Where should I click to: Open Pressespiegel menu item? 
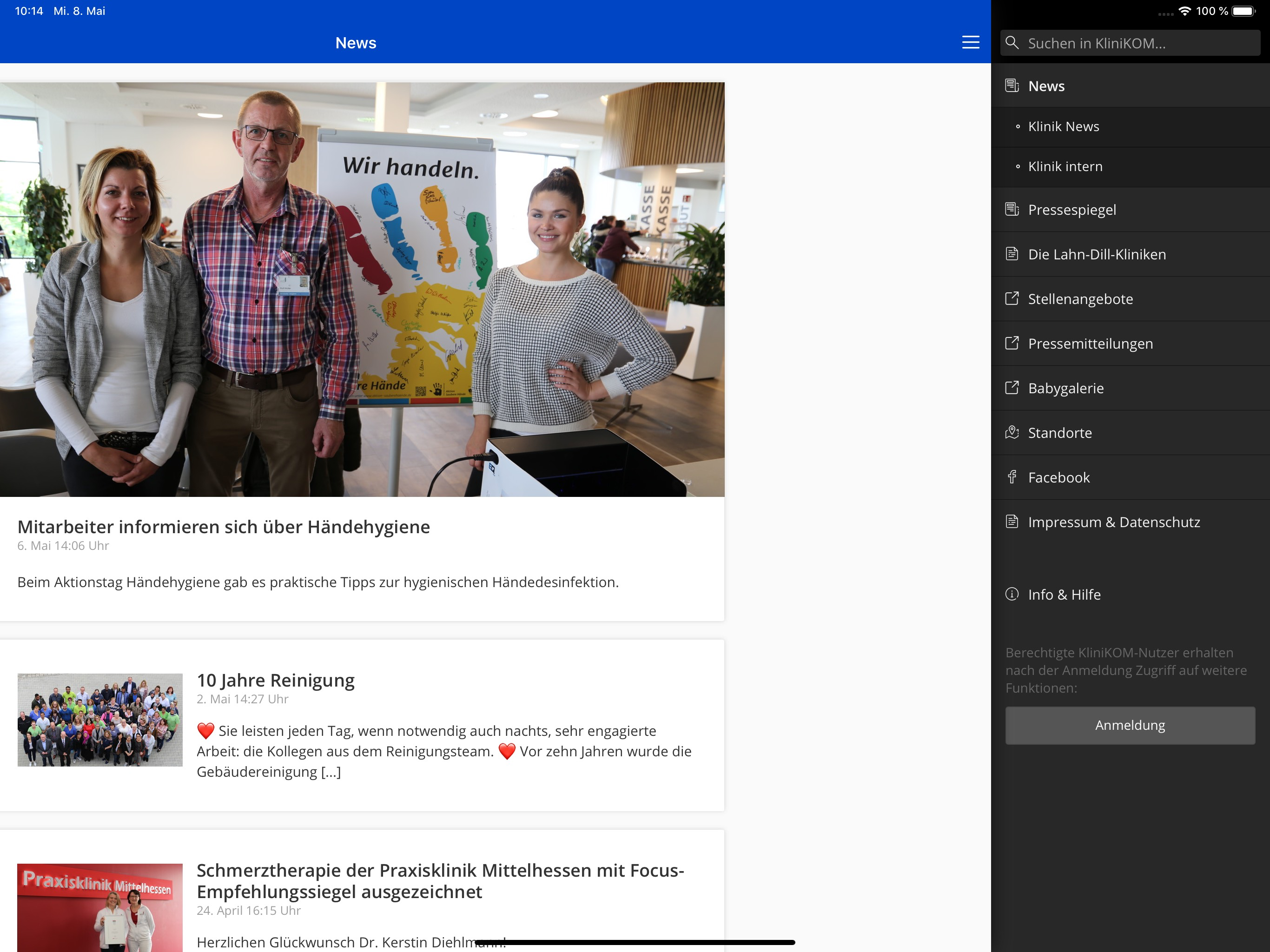click(1130, 210)
